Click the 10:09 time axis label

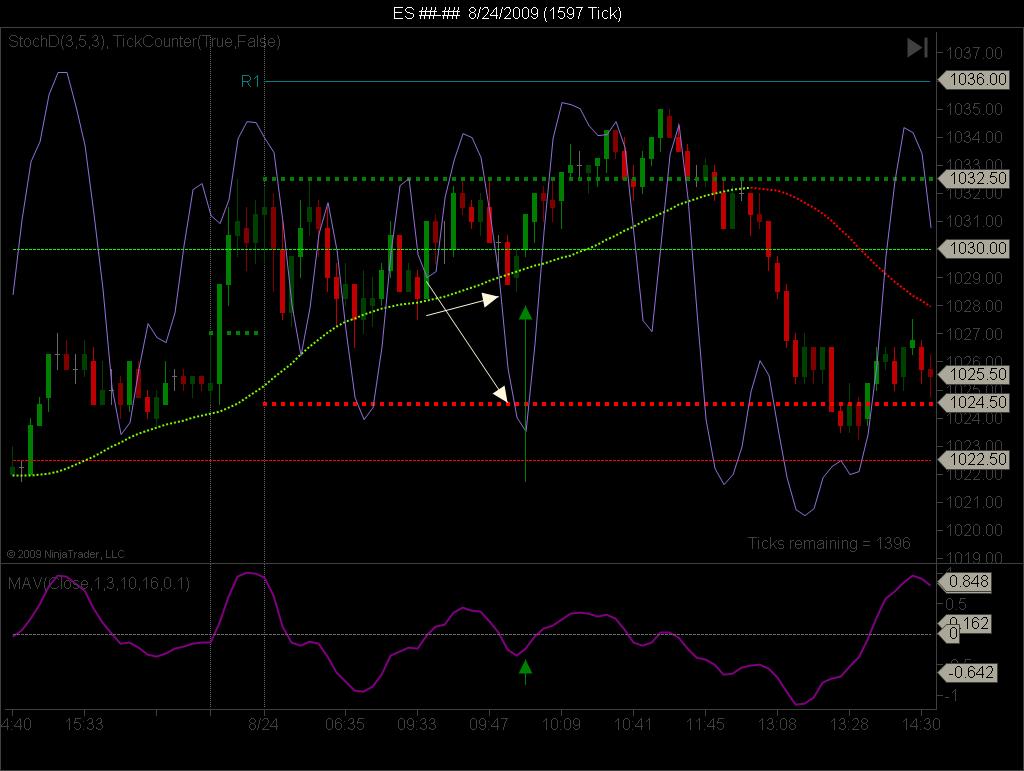[x=561, y=724]
